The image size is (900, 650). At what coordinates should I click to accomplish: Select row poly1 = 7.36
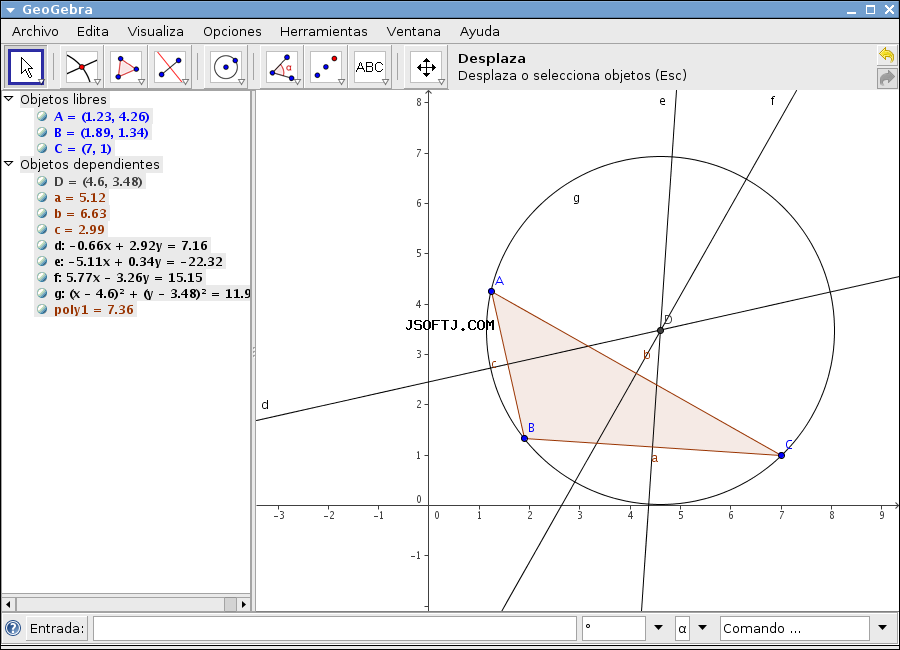[x=94, y=310]
